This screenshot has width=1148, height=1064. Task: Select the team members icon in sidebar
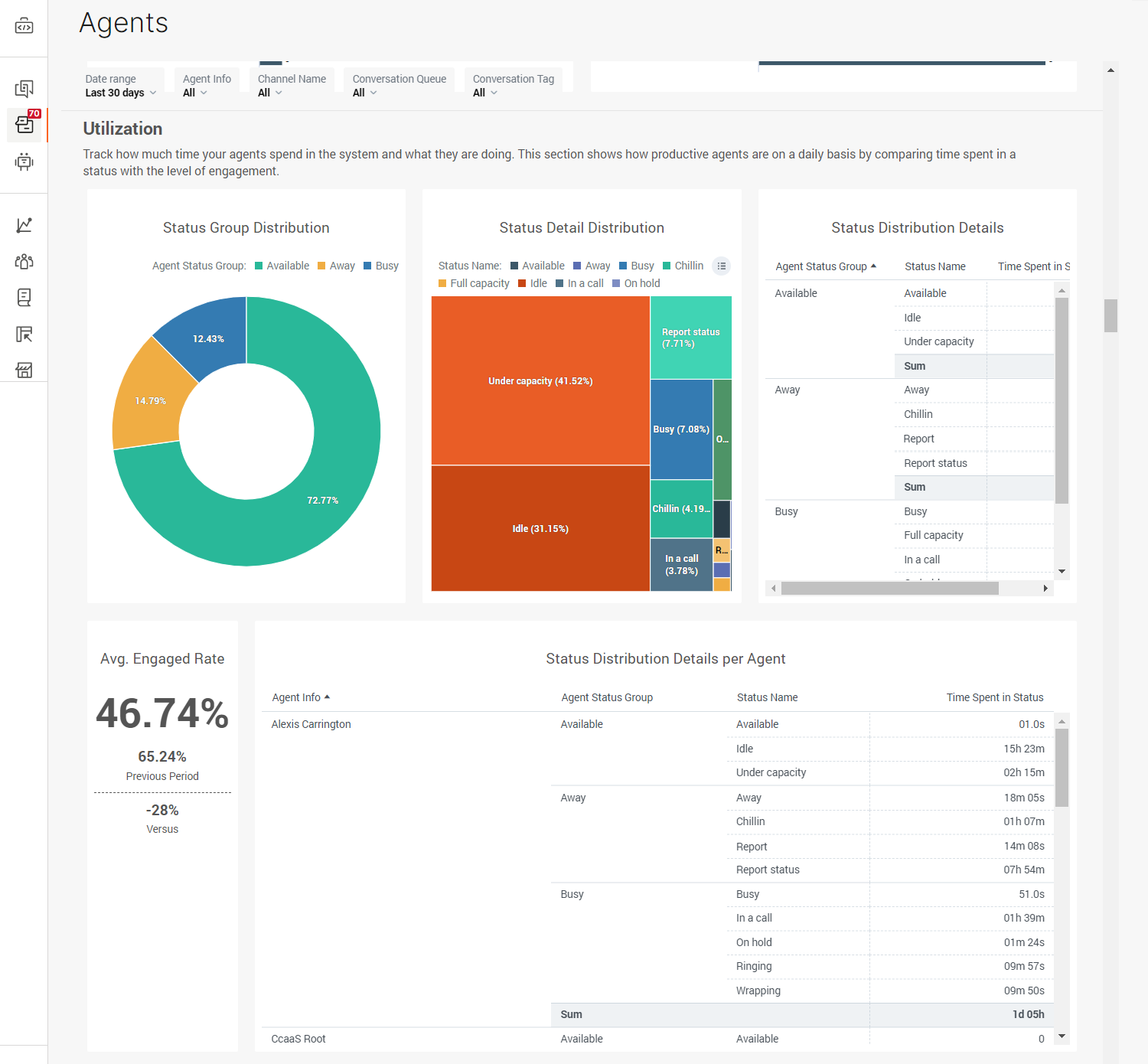coord(24,261)
